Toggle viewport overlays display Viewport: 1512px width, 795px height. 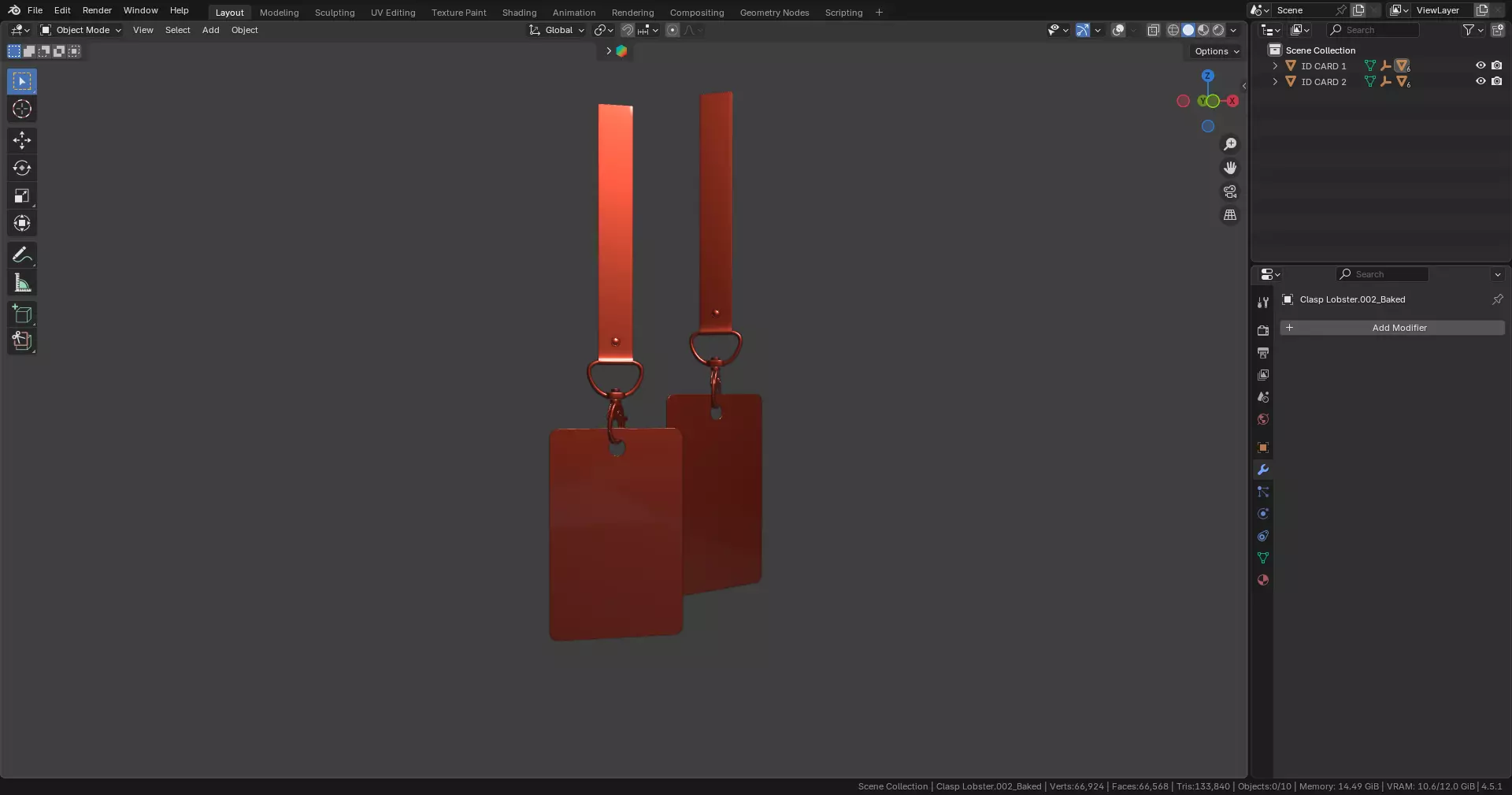tap(1118, 30)
